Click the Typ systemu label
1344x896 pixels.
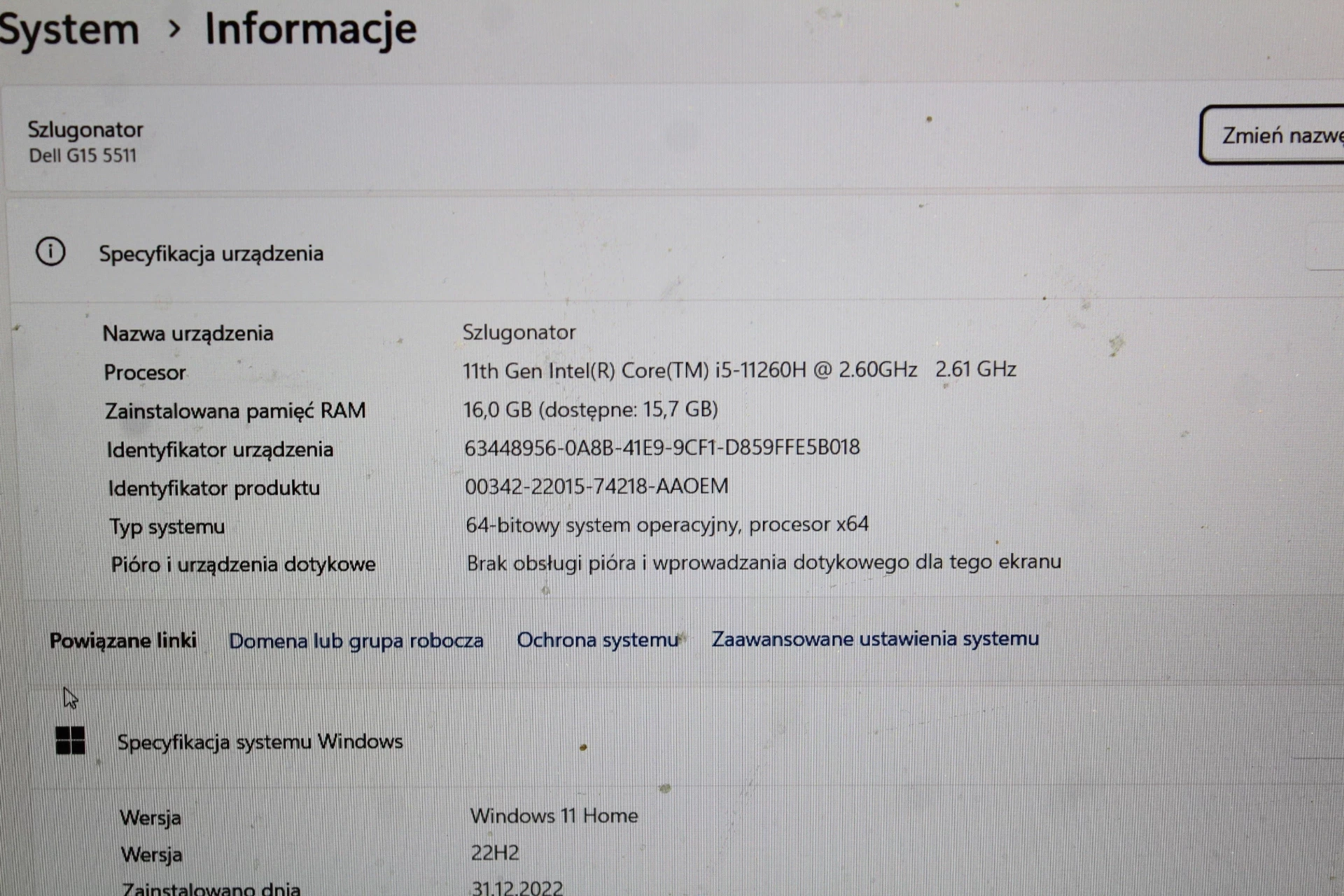coord(167,526)
